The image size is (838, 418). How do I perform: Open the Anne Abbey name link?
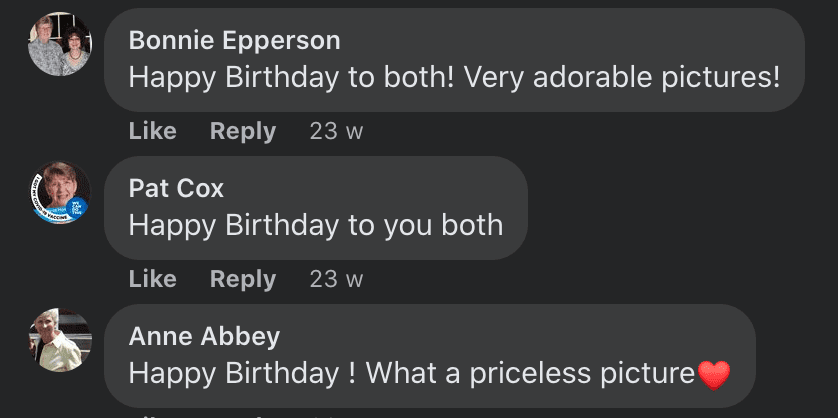tap(204, 337)
